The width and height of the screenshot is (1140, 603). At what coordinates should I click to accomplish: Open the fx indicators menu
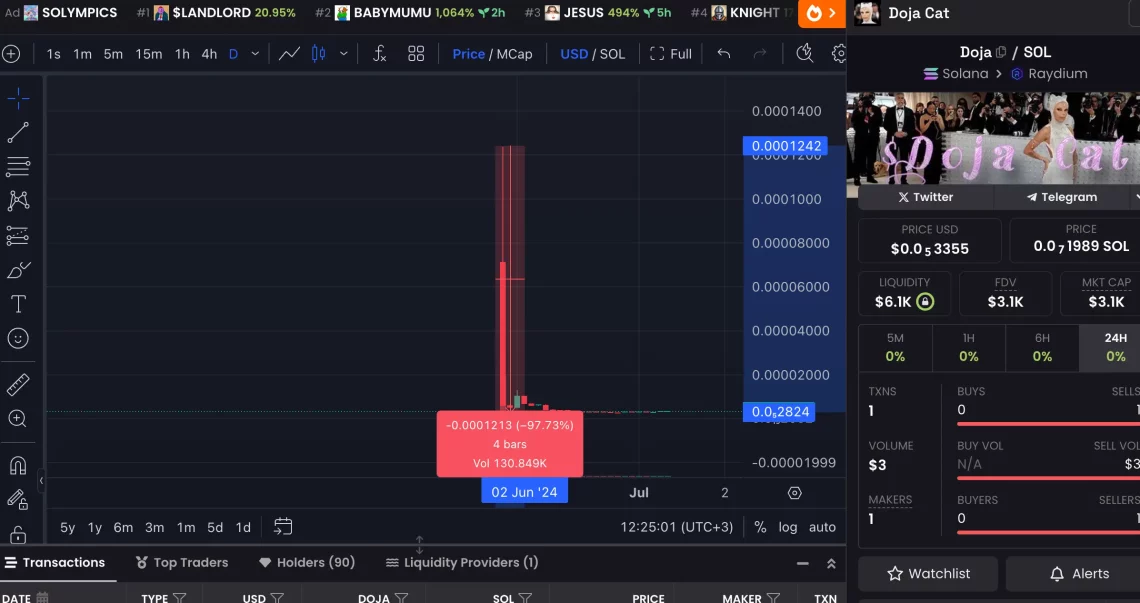point(380,54)
